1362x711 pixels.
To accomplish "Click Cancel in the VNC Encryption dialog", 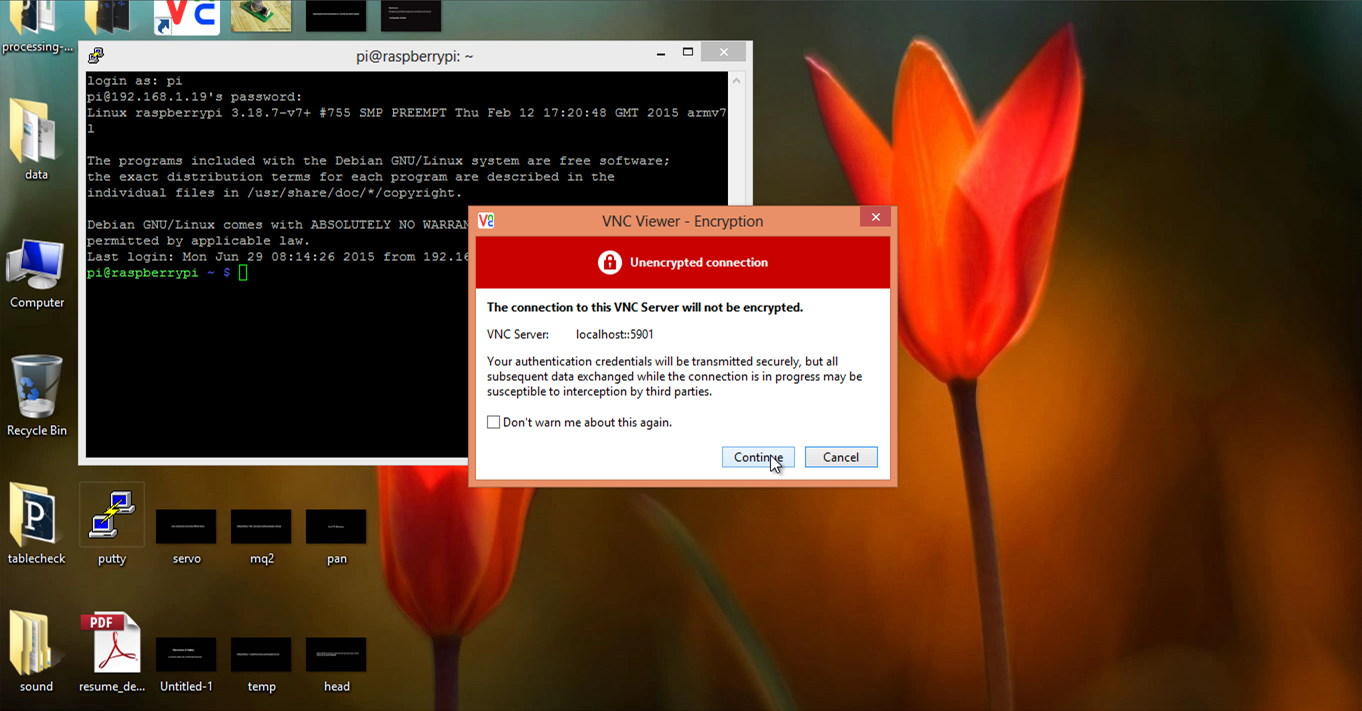I will [x=841, y=457].
